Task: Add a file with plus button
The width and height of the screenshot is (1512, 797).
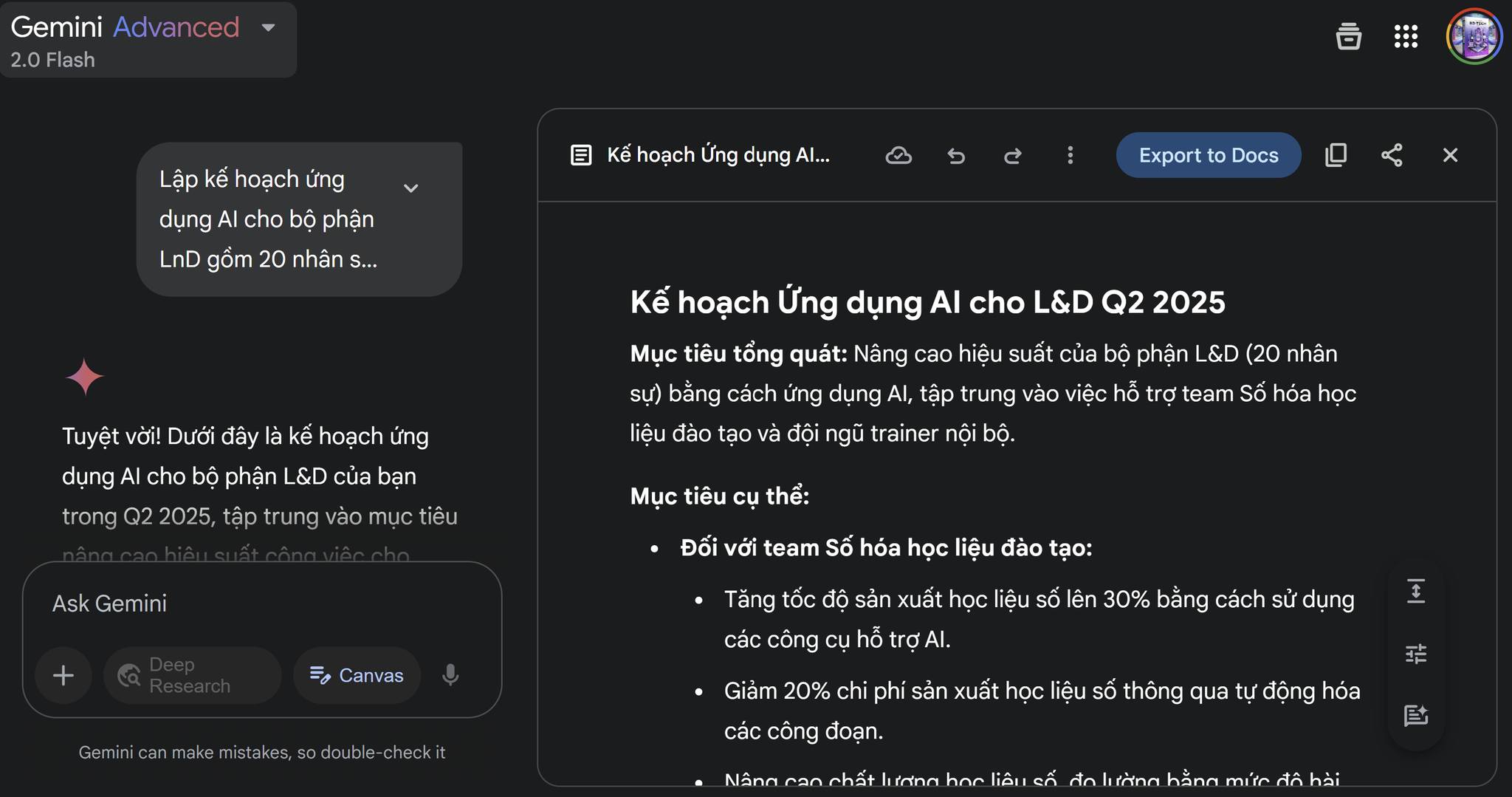Action: click(x=63, y=675)
